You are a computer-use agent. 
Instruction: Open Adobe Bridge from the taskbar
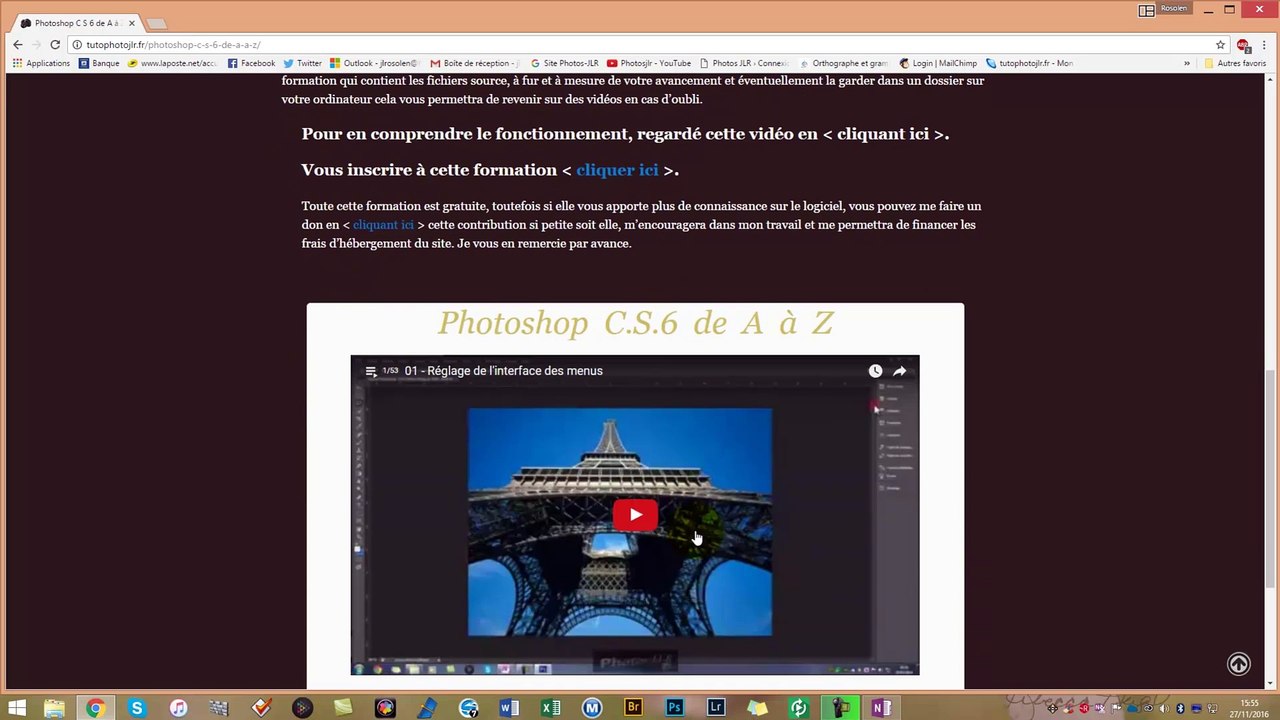[633, 708]
